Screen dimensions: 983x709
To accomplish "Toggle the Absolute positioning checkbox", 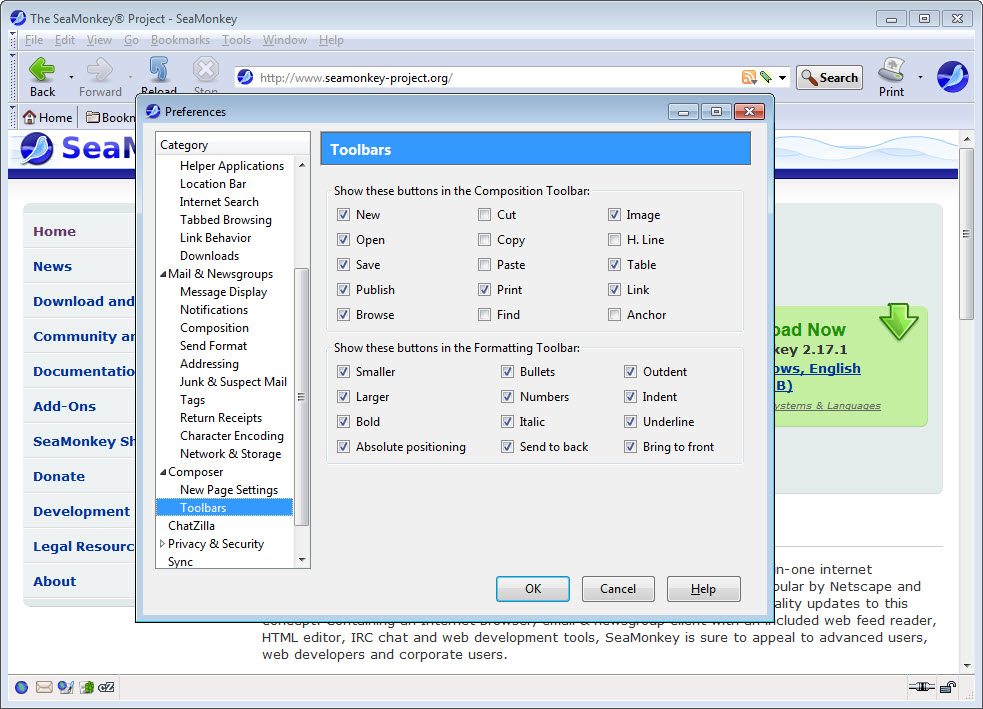I will pos(344,446).
